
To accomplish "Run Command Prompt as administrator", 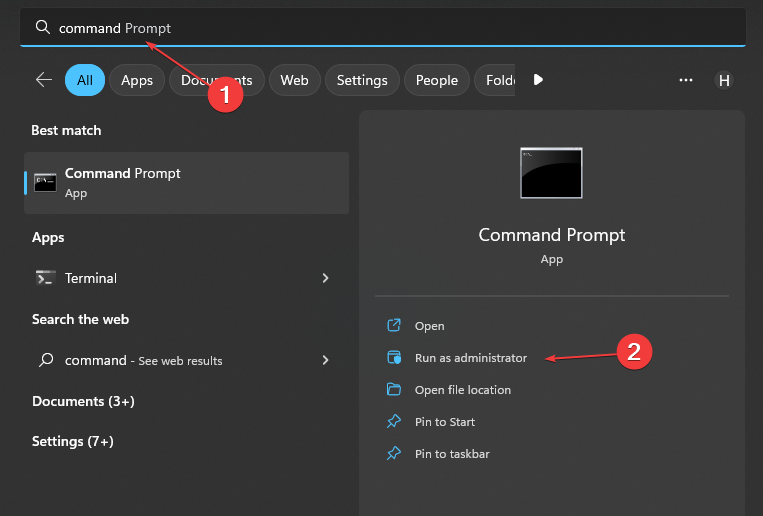I will pyautogui.click(x=470, y=358).
